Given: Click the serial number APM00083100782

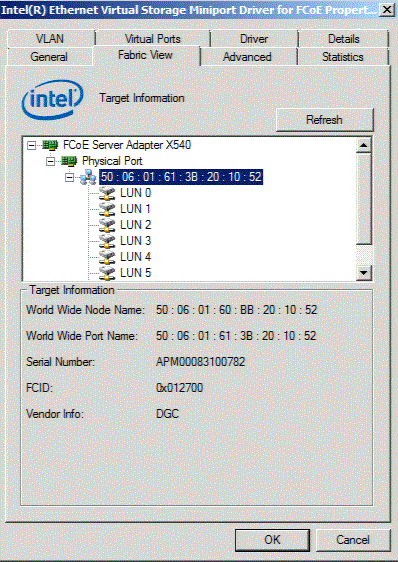Looking at the screenshot, I should [200, 362].
